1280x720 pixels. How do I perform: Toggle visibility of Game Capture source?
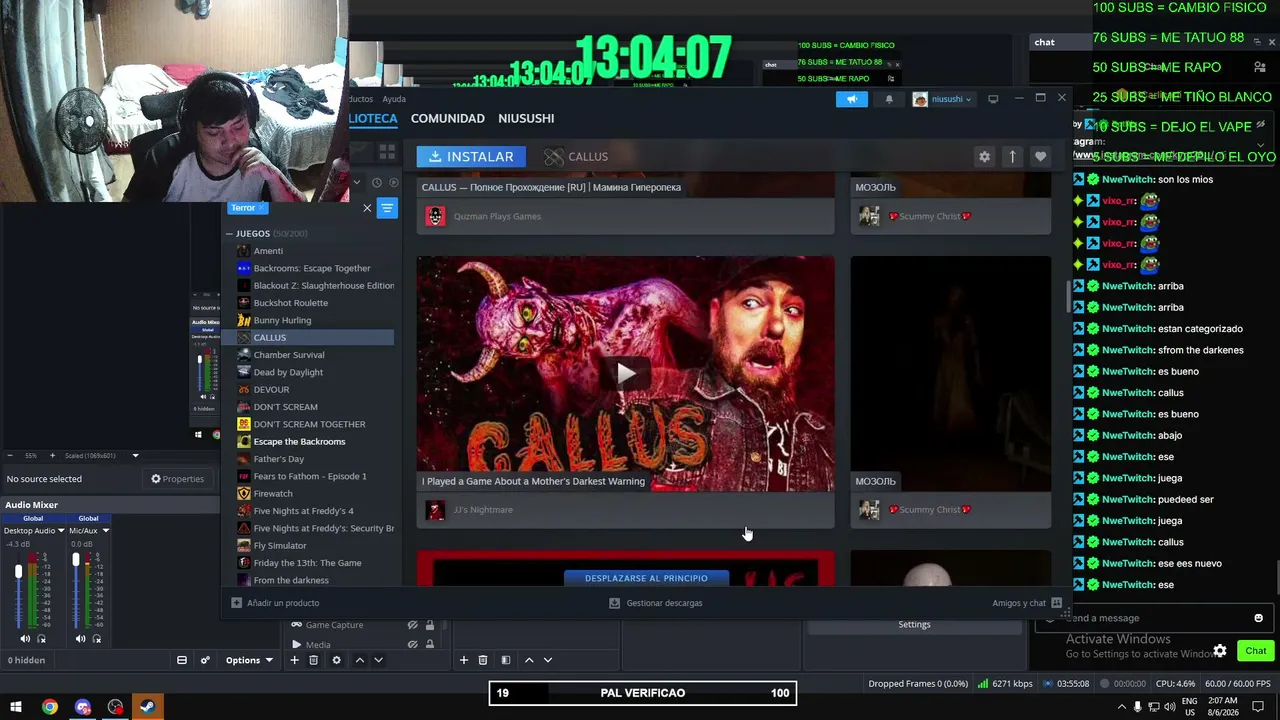pyautogui.click(x=412, y=625)
